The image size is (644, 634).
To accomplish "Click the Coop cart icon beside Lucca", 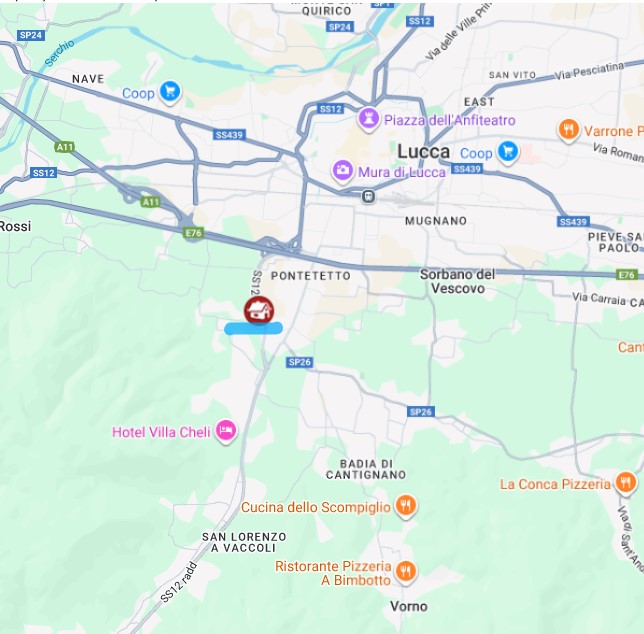I will [508, 152].
